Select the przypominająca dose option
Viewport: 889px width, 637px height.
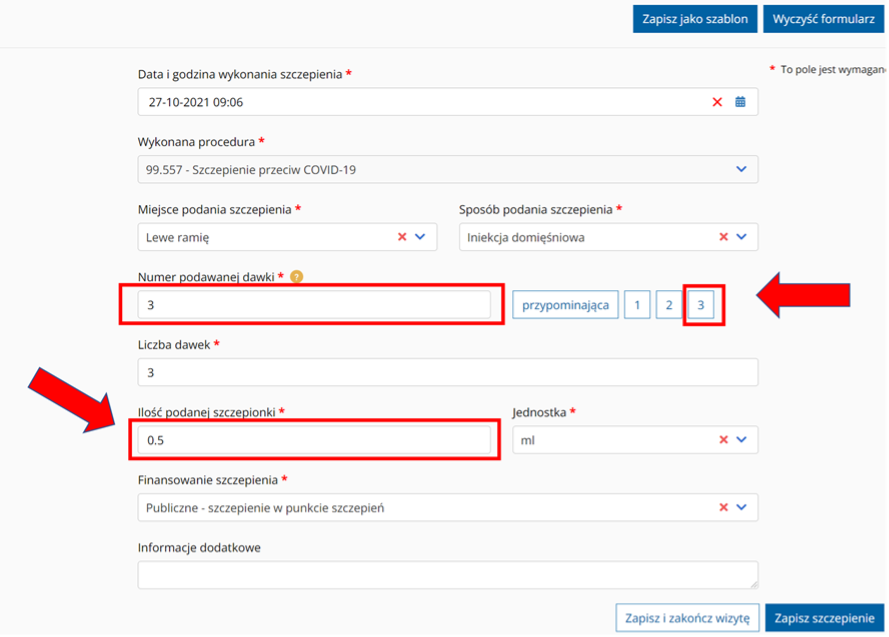click(x=565, y=305)
